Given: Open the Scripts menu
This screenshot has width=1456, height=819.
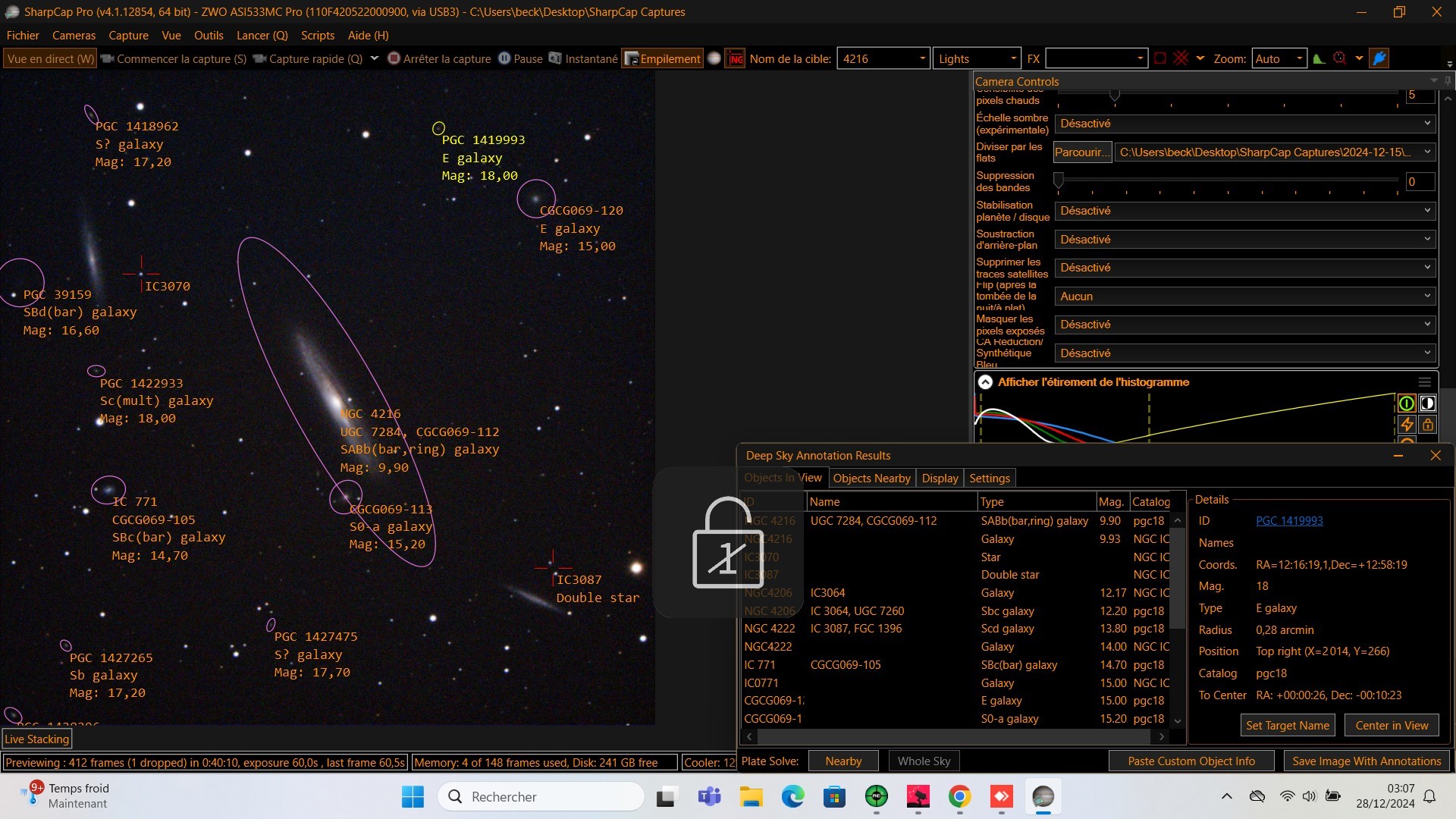Looking at the screenshot, I should [x=318, y=36].
